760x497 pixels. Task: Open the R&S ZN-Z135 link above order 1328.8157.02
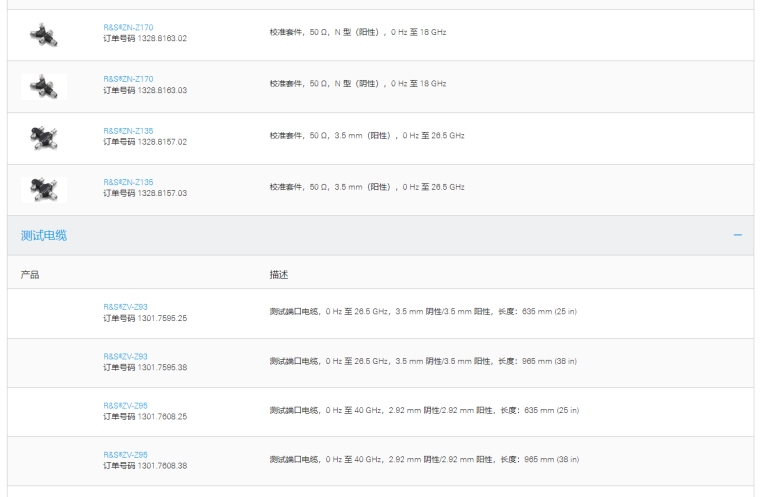click(128, 130)
